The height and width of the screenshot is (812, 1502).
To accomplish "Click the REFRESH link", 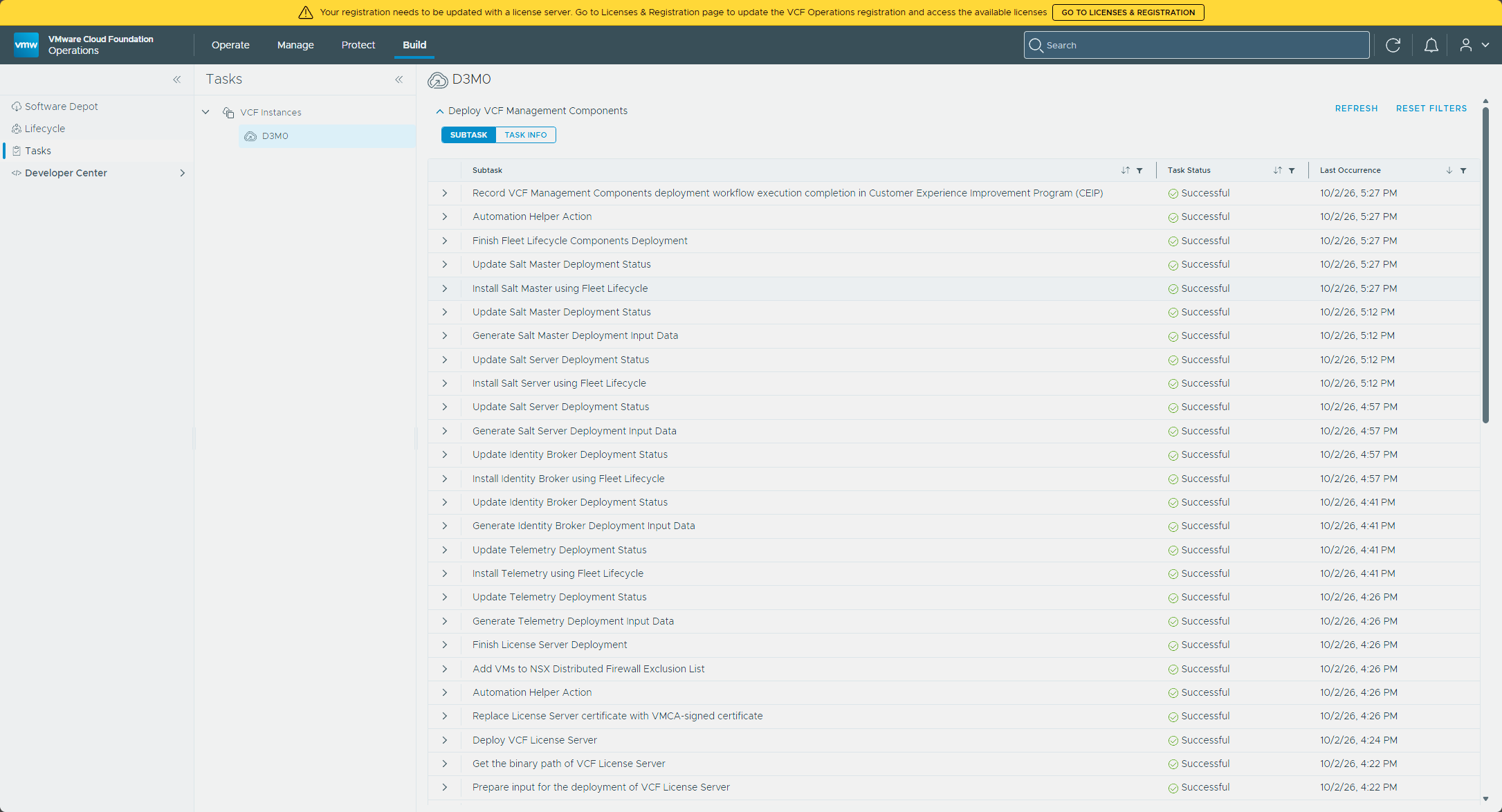I will [1356, 109].
